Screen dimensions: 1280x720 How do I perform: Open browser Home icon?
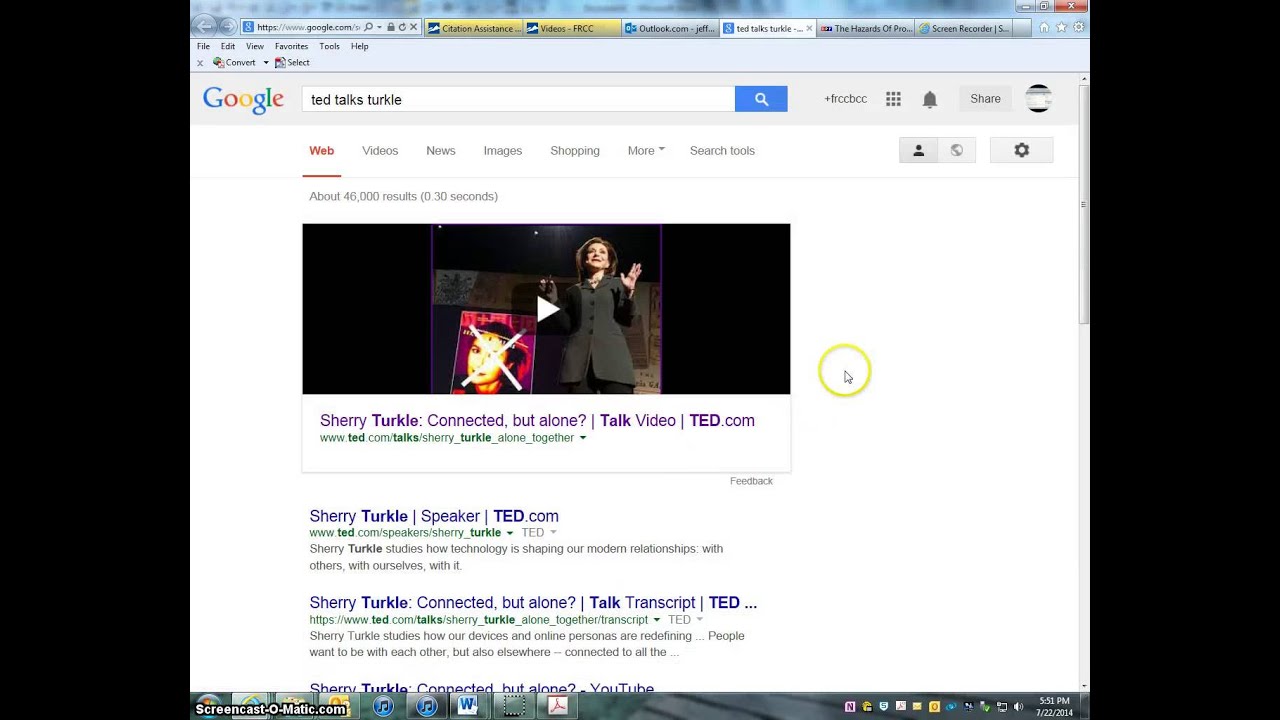click(x=1044, y=28)
